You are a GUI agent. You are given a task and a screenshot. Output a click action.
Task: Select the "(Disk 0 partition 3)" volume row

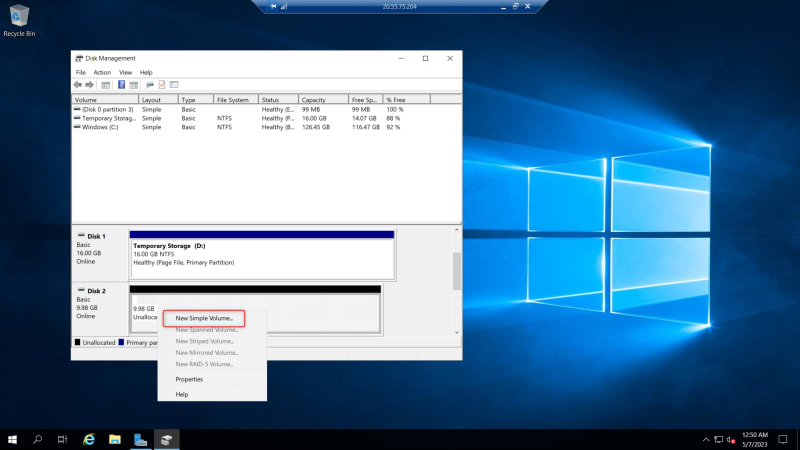click(x=266, y=109)
